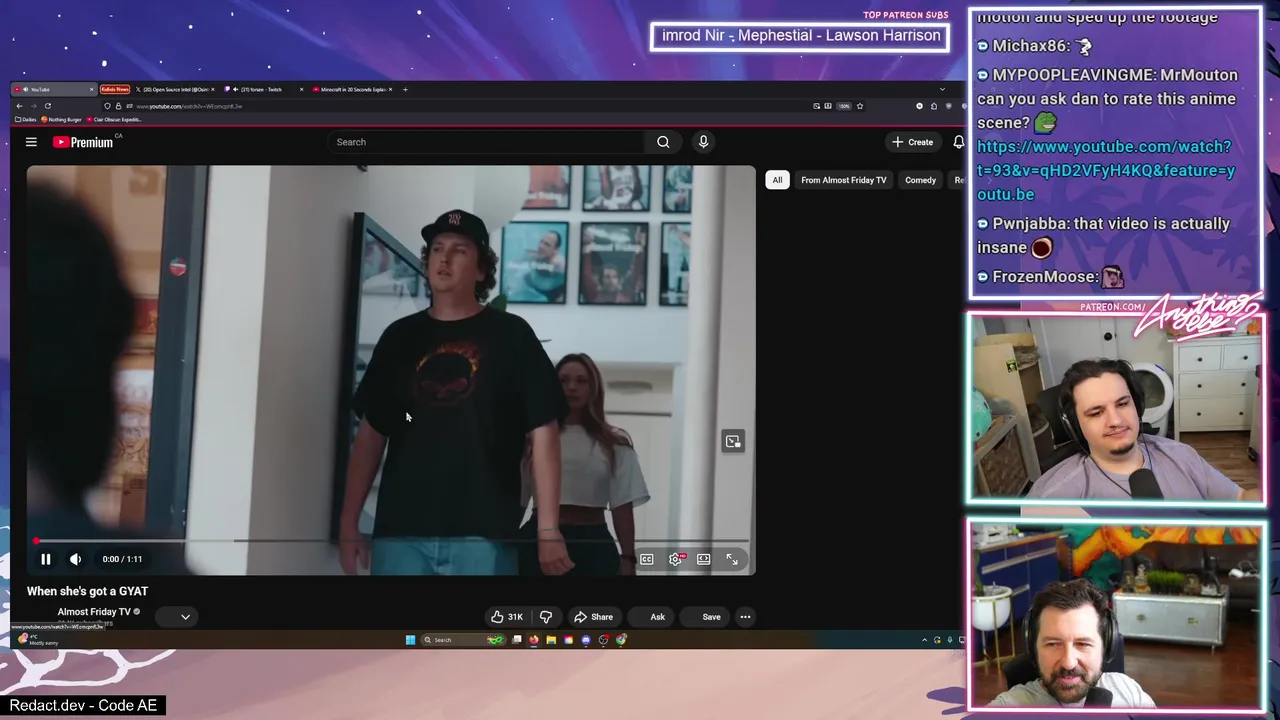Go back in the browser
1280x720 pixels.
pyautogui.click(x=19, y=106)
